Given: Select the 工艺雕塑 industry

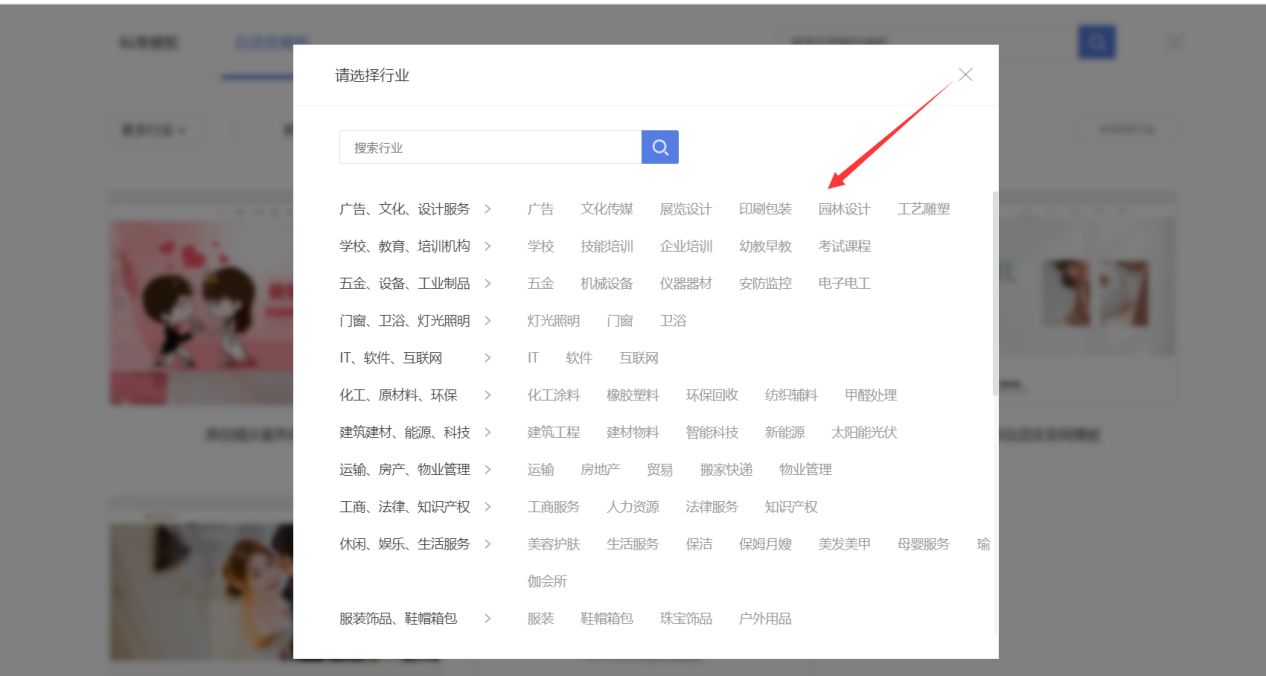Looking at the screenshot, I should click(x=925, y=209).
